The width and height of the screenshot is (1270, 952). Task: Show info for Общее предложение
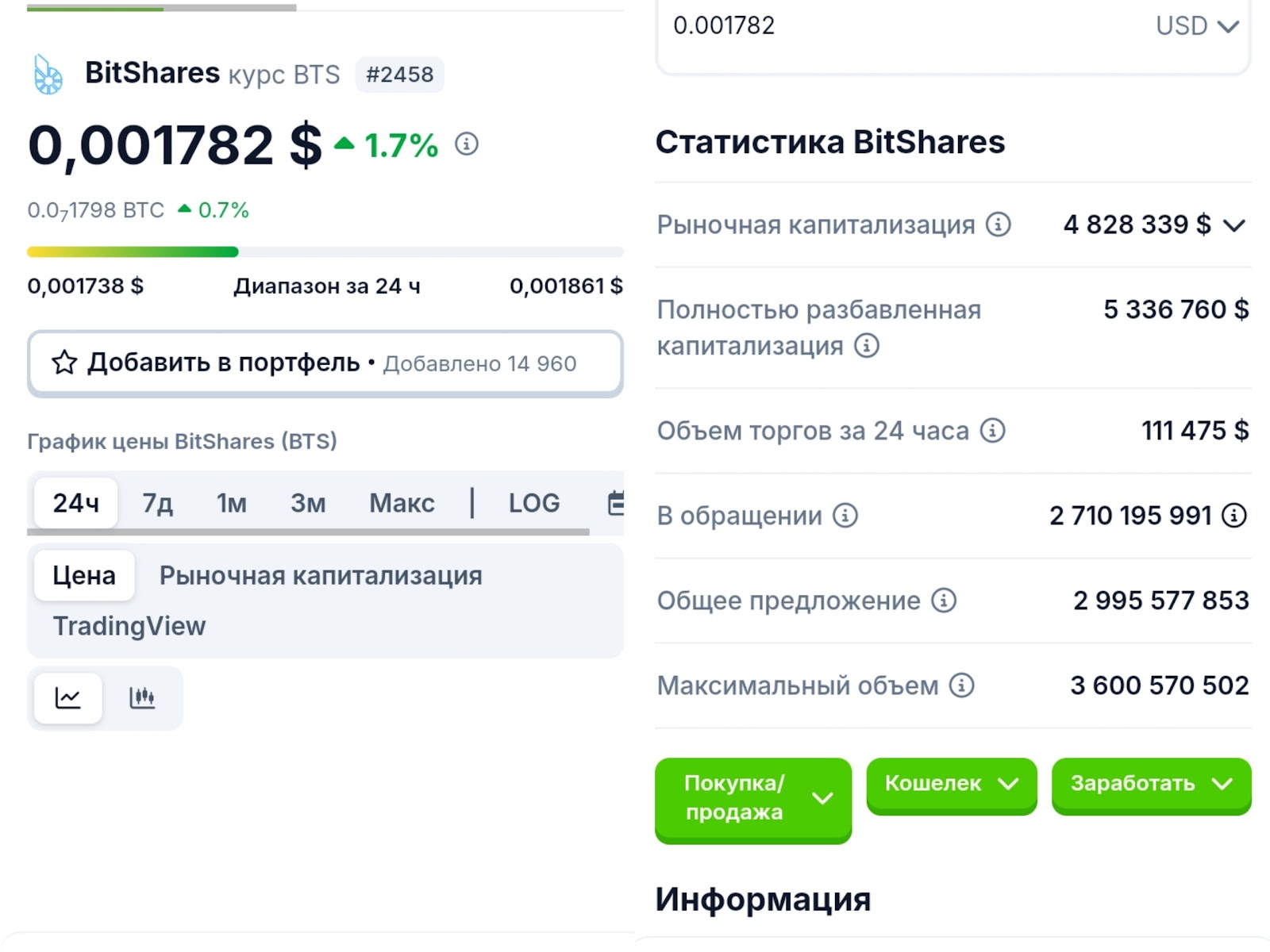tap(944, 601)
